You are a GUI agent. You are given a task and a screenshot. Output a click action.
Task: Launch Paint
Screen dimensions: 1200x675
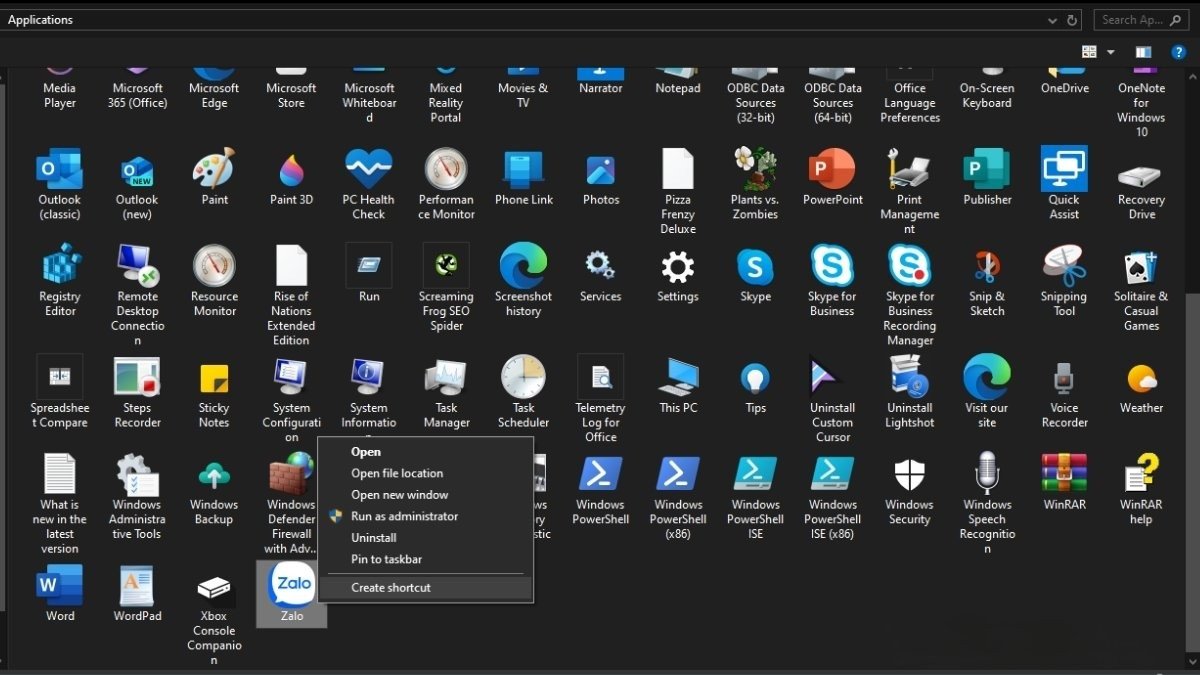click(213, 170)
